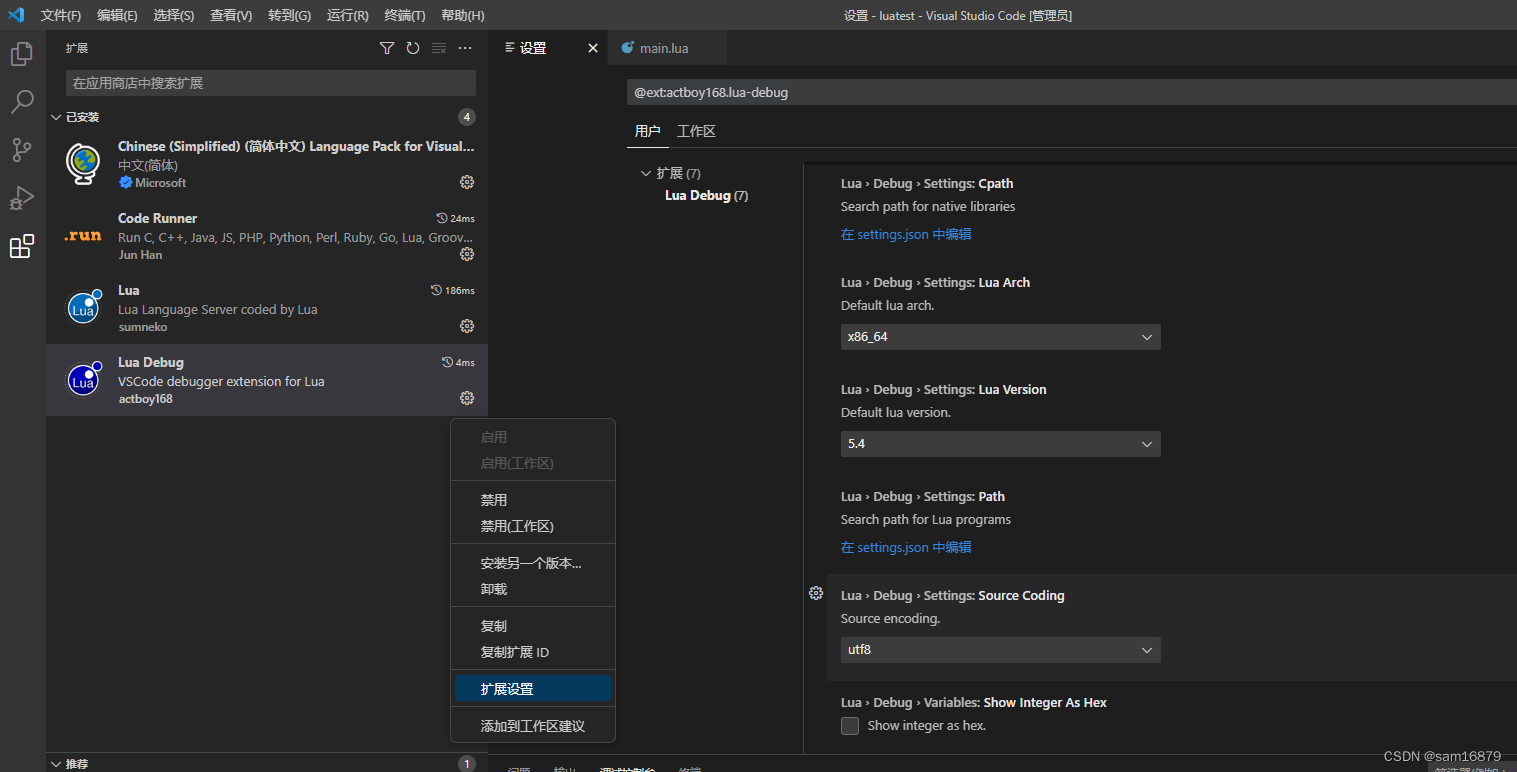Open the 查看(V) menu
Image resolution: width=1517 pixels, height=772 pixels.
click(231, 16)
